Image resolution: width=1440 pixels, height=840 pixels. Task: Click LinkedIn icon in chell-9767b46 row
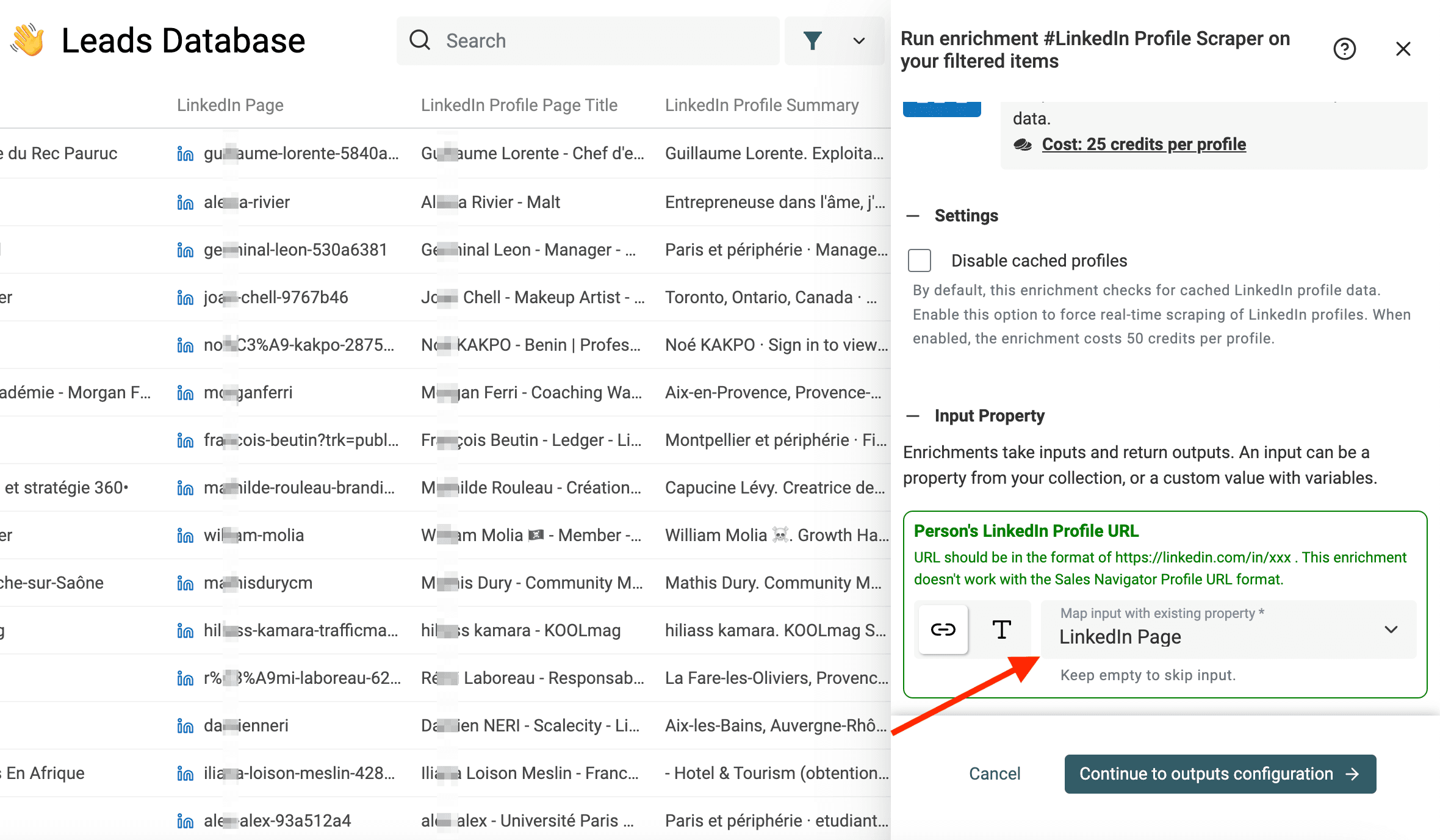coord(185,298)
